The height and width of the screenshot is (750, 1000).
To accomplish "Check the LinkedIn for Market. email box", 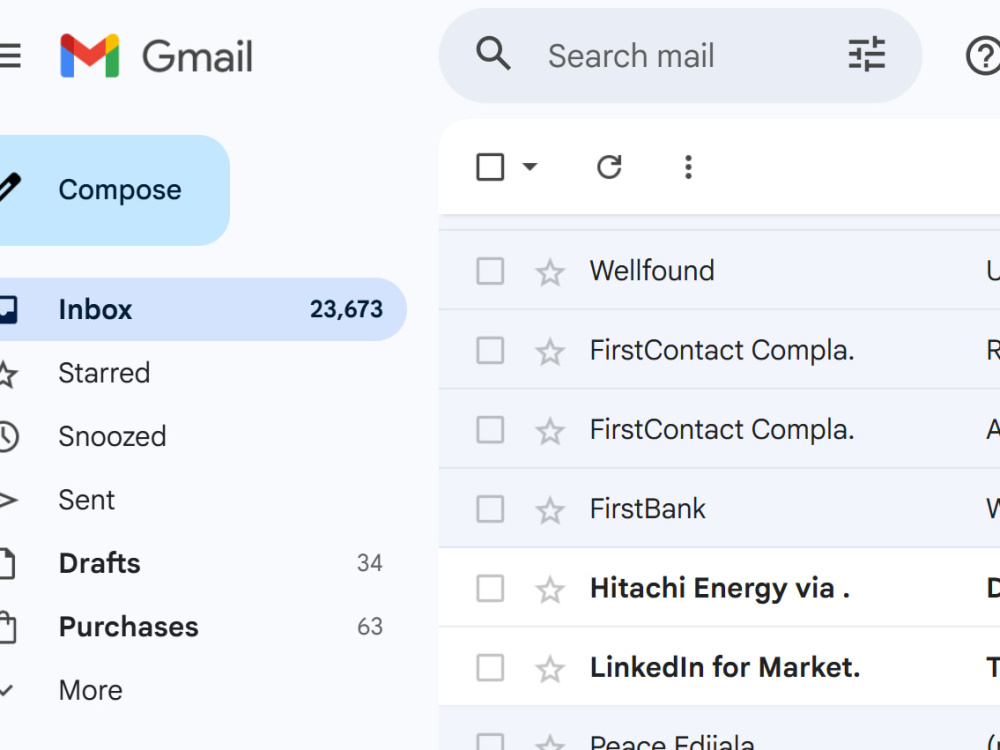I will pyautogui.click(x=490, y=668).
